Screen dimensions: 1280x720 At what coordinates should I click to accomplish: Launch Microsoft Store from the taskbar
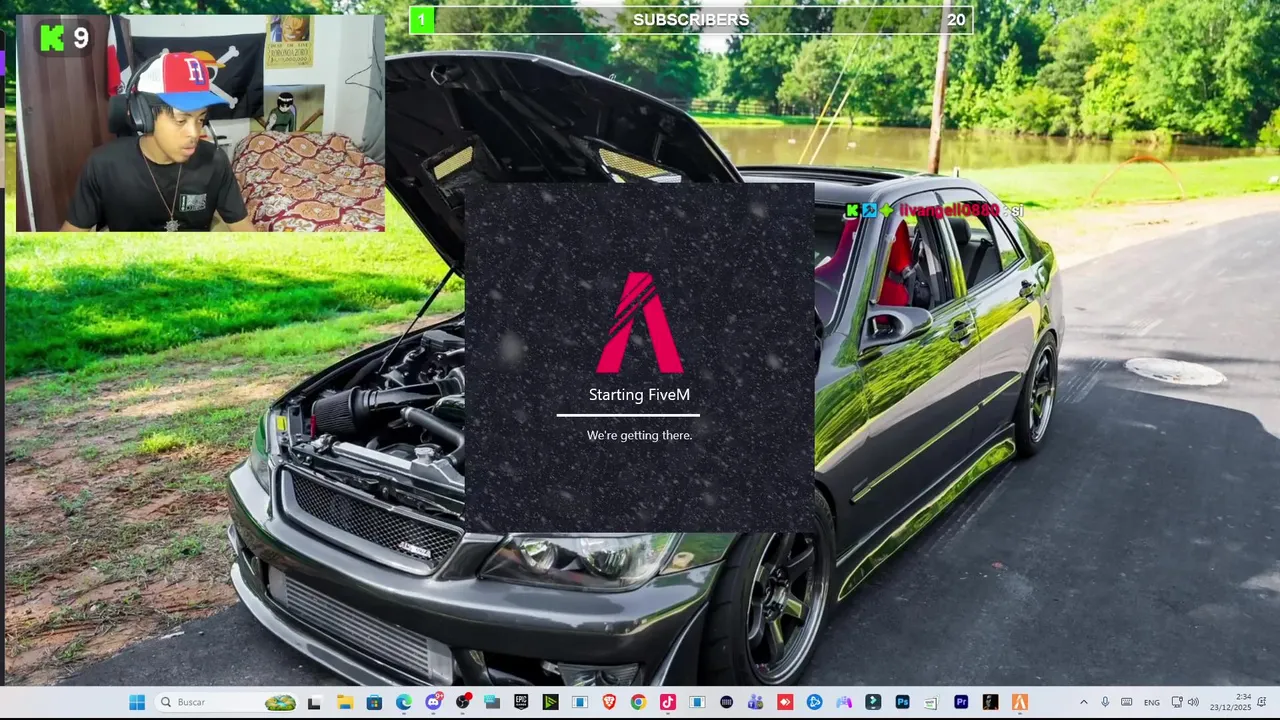click(375, 702)
